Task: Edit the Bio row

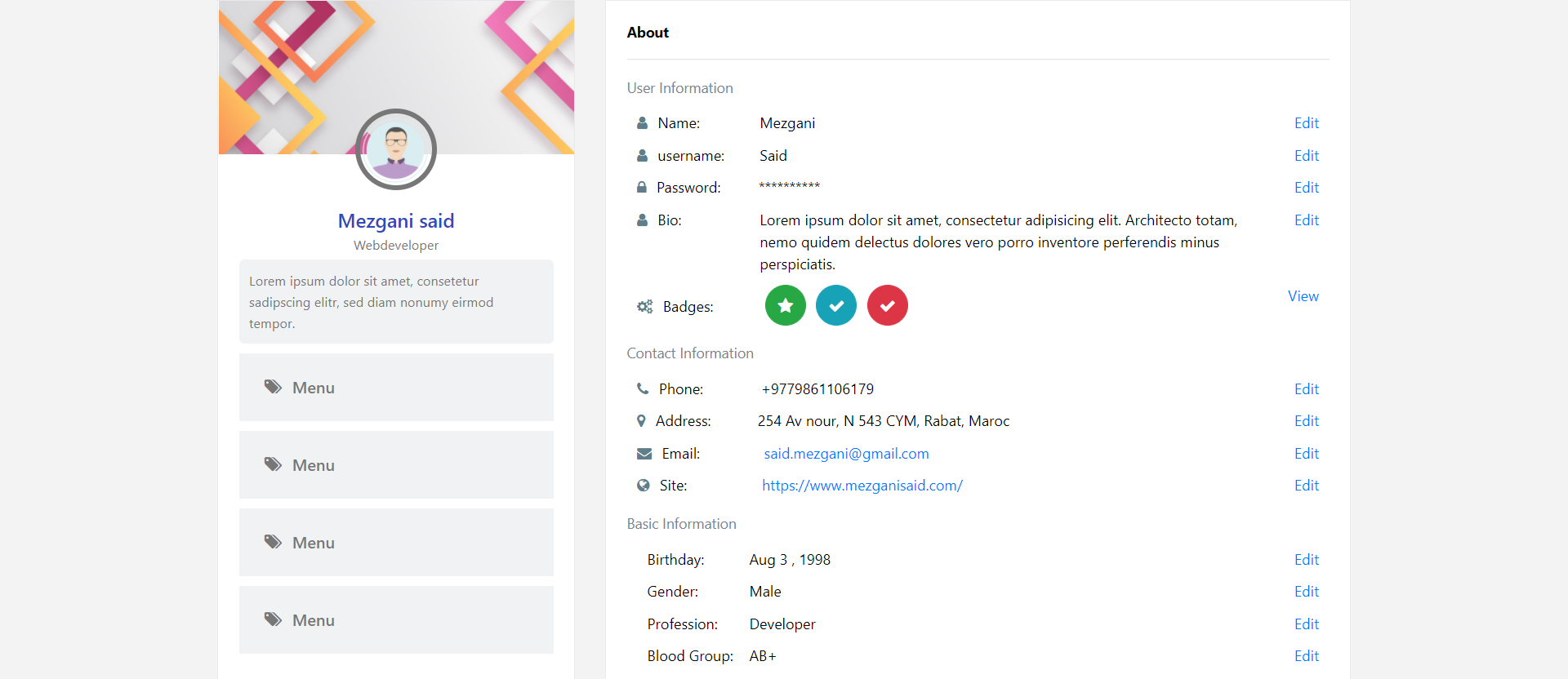Action: [x=1307, y=220]
